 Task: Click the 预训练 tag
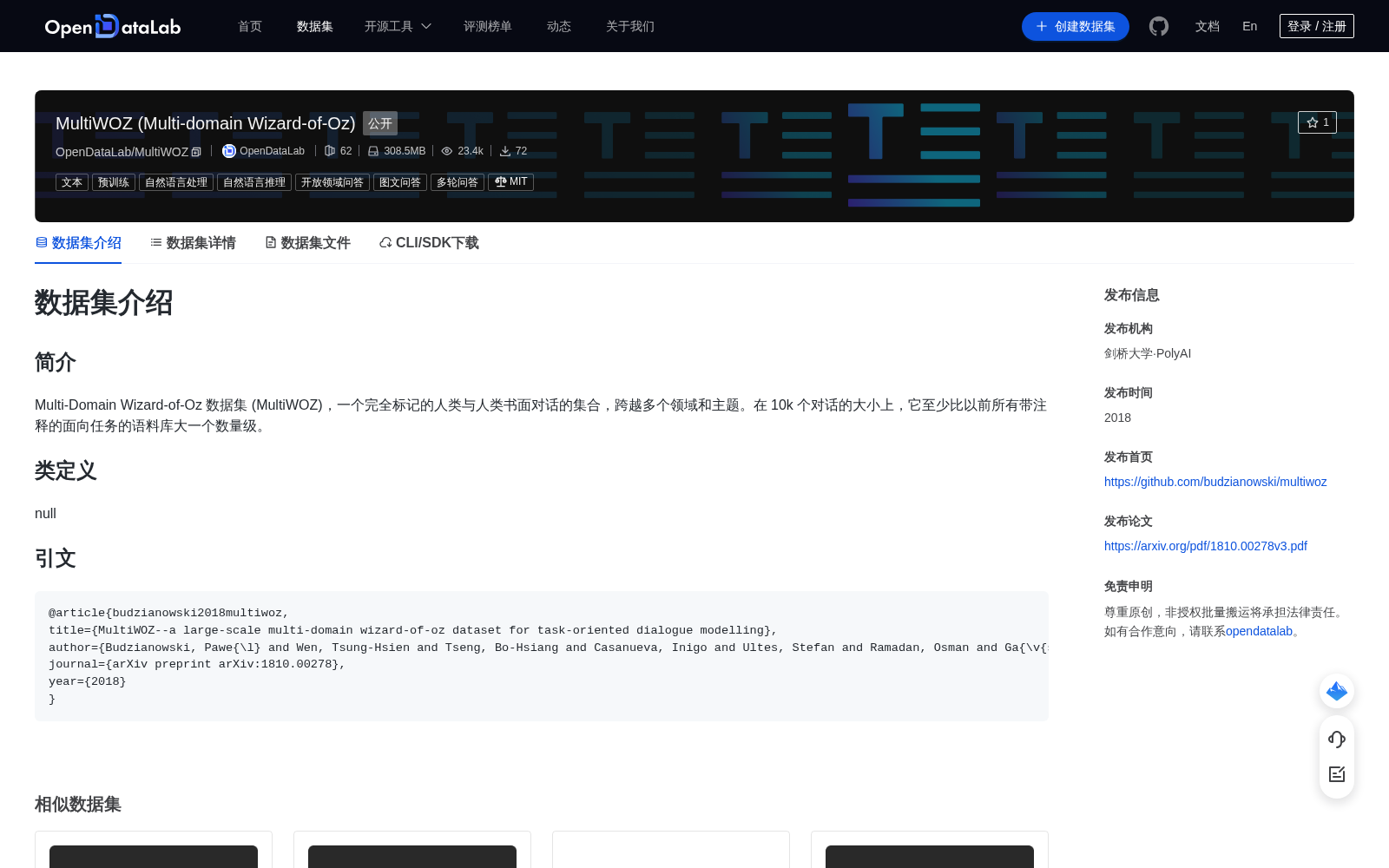[x=114, y=182]
